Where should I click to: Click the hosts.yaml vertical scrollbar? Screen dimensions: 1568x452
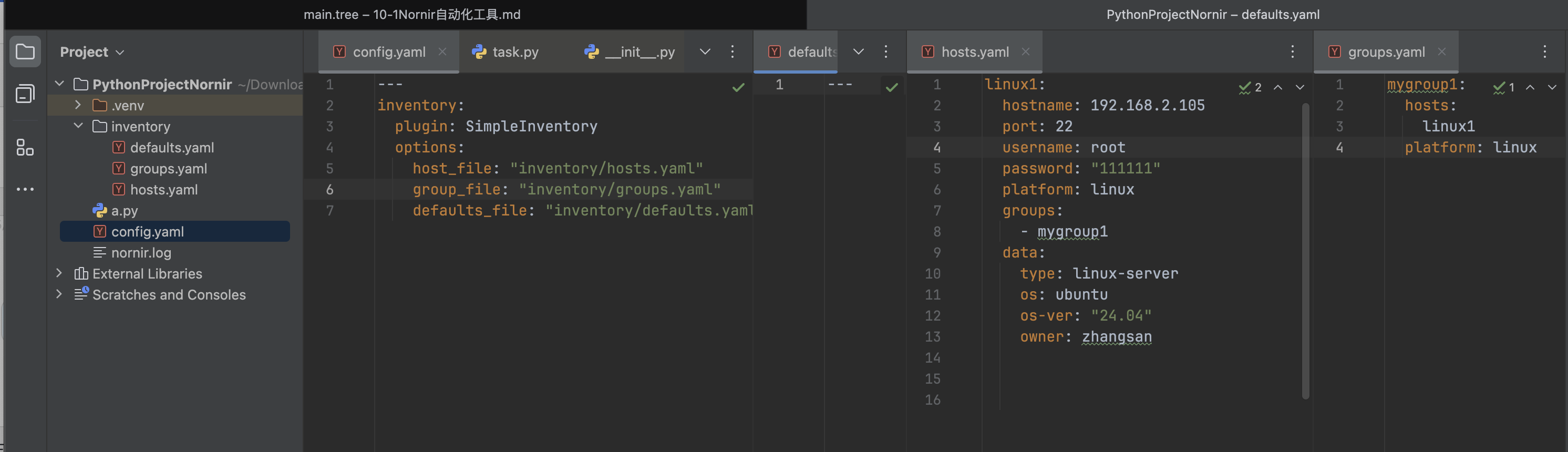[x=1305, y=250]
